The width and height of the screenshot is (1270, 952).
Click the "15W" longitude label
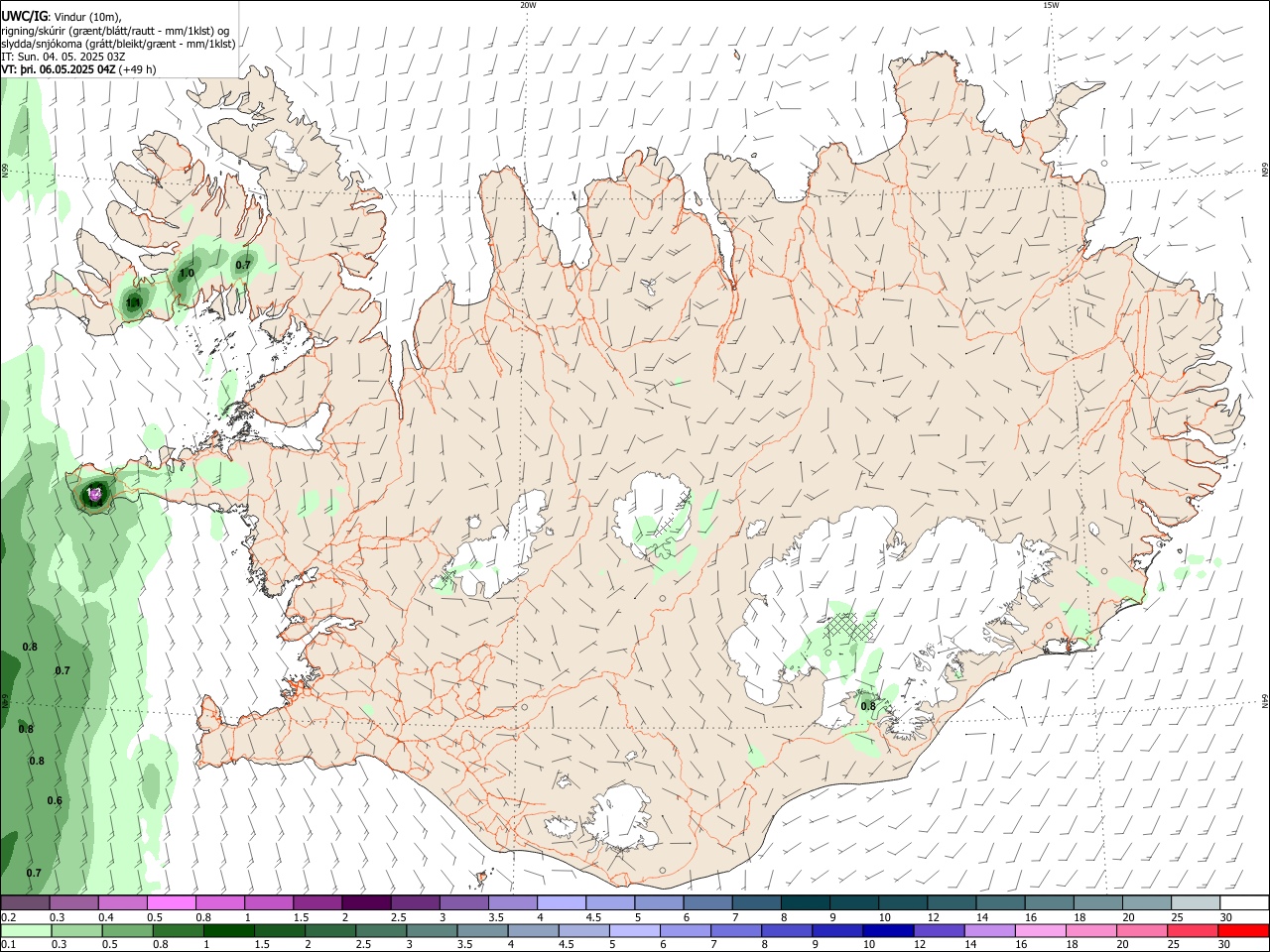click(x=1051, y=5)
